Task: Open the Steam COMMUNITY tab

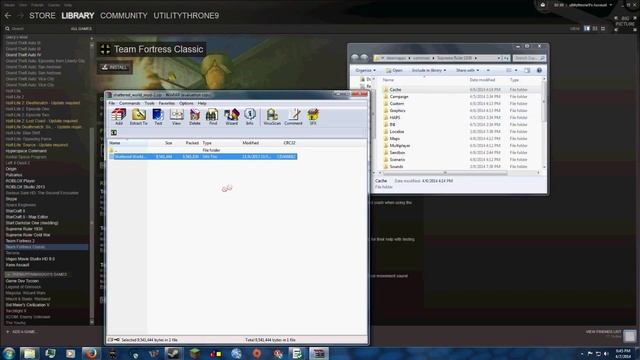Action: (124, 16)
